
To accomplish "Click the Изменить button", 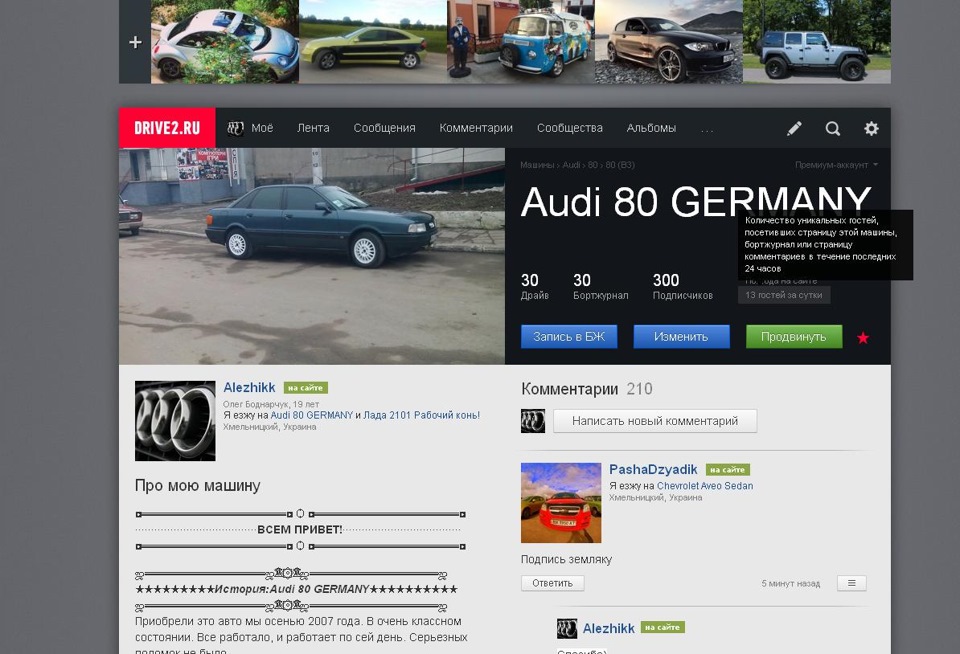I will point(681,337).
